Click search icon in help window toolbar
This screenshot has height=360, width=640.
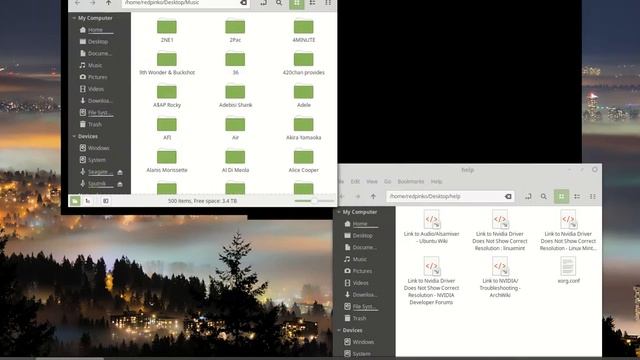pyautogui.click(x=544, y=196)
